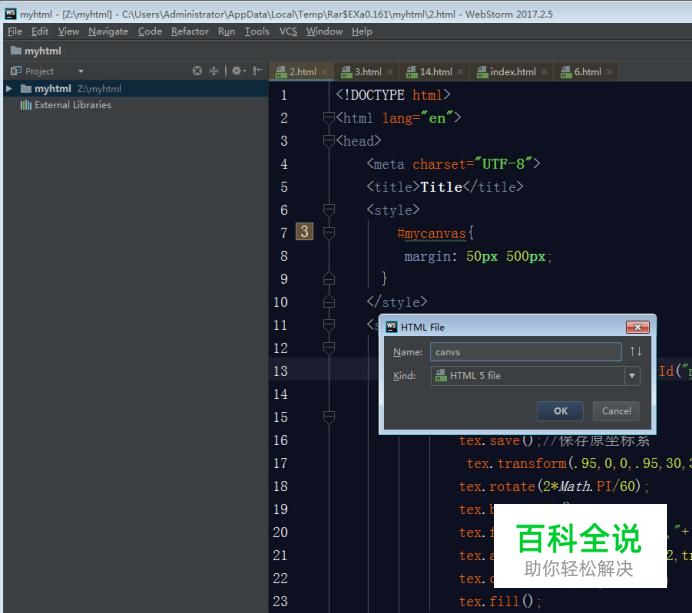Close the HTML File dialog
This screenshot has width=692, height=613.
637,327
